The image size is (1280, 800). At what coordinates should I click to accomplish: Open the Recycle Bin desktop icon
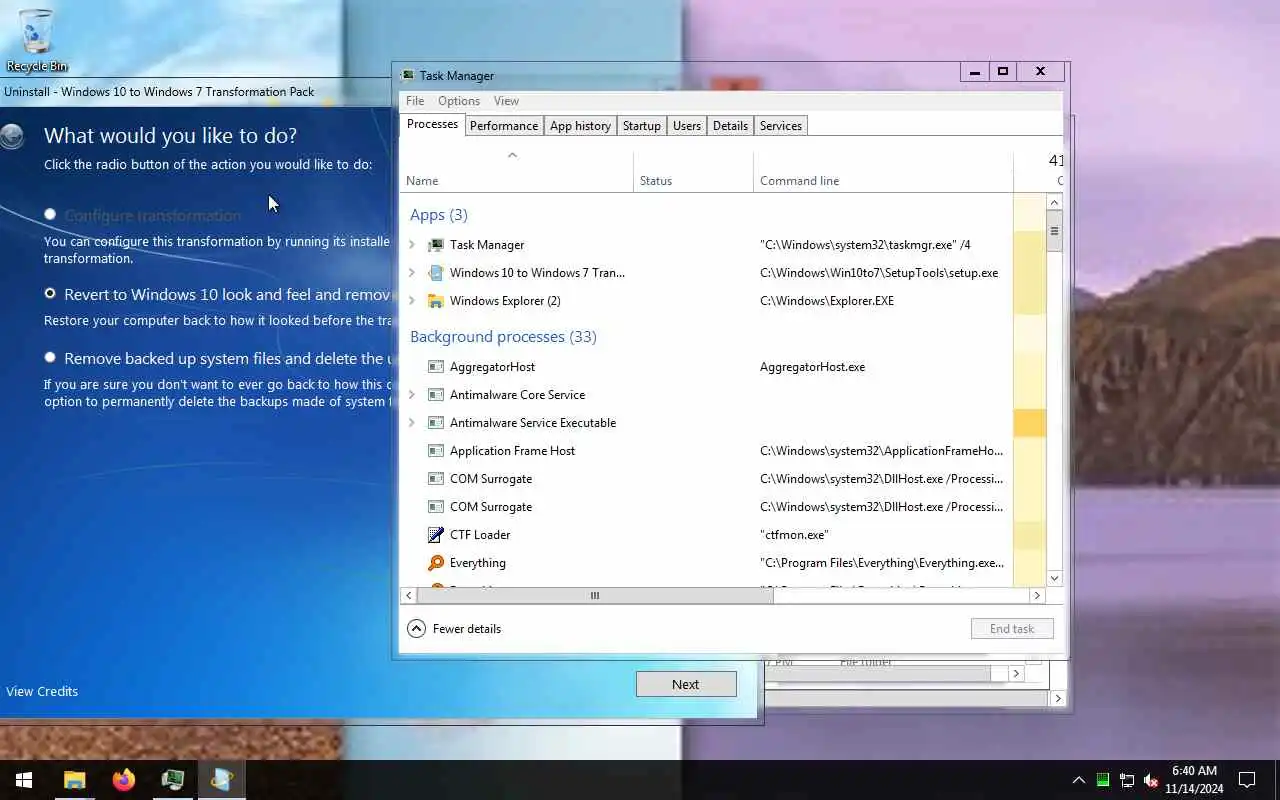37,39
